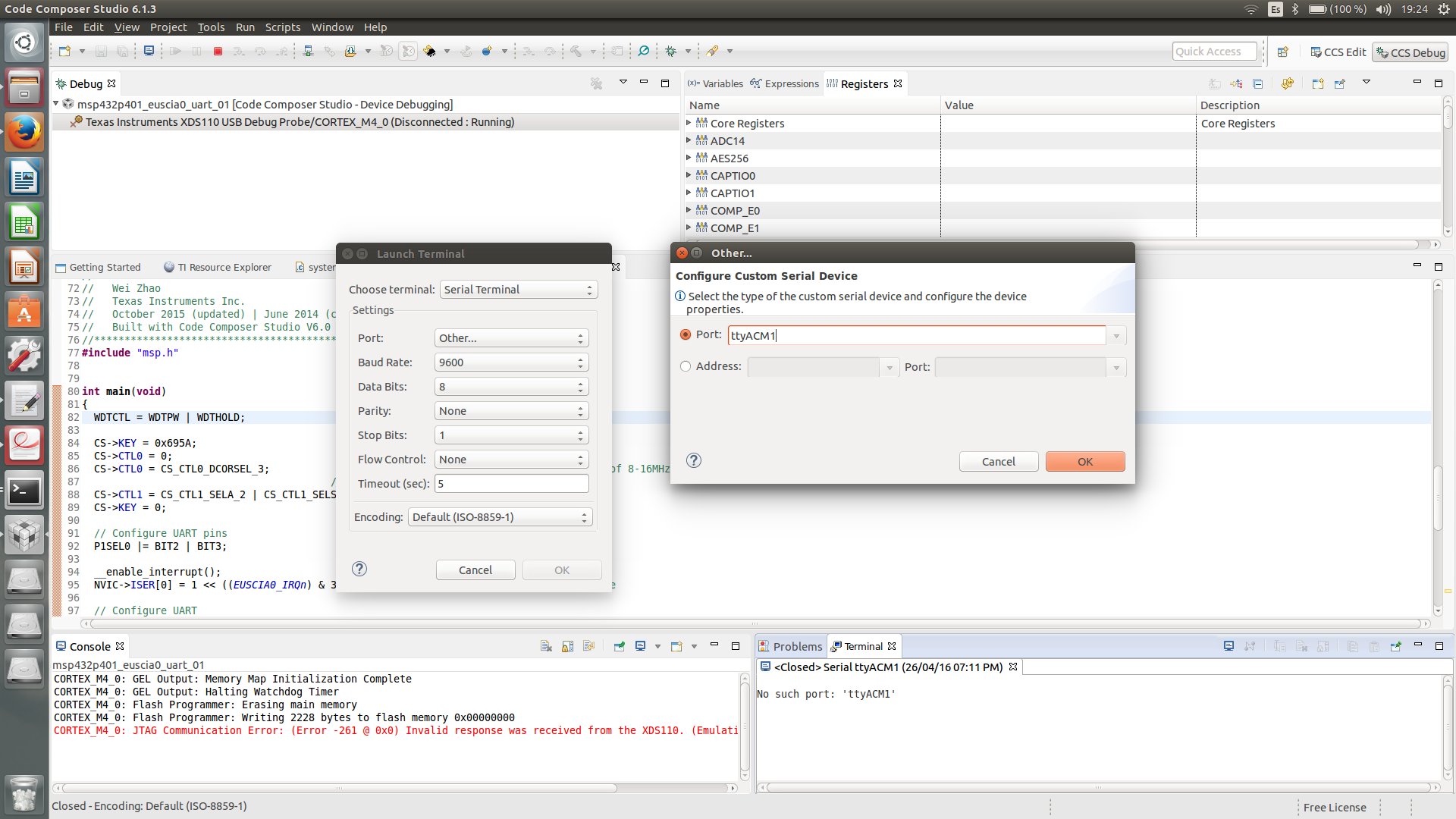Select XDS110 USB Debug Probe tree item
The image size is (1456, 819).
300,122
